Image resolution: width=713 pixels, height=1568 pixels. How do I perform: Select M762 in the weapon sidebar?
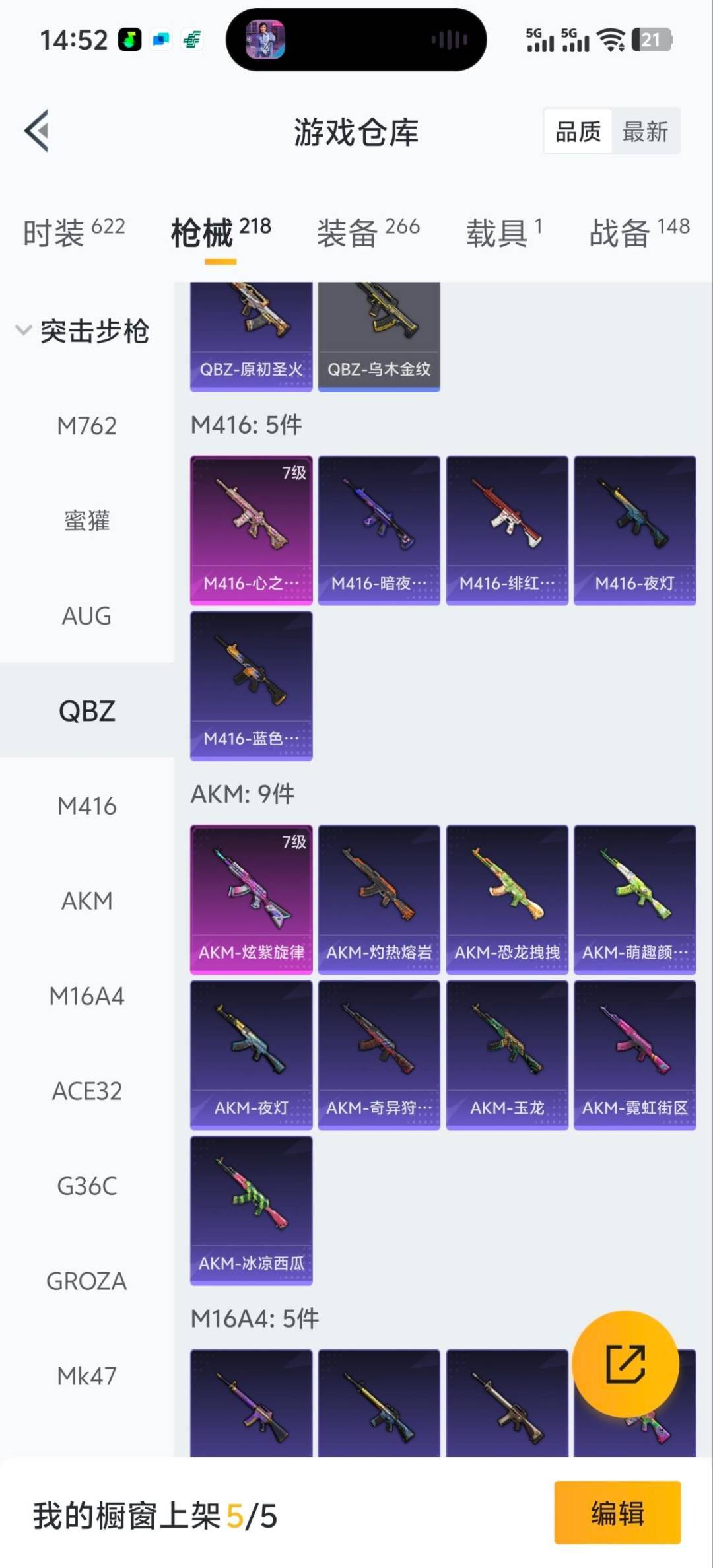pyautogui.click(x=87, y=426)
